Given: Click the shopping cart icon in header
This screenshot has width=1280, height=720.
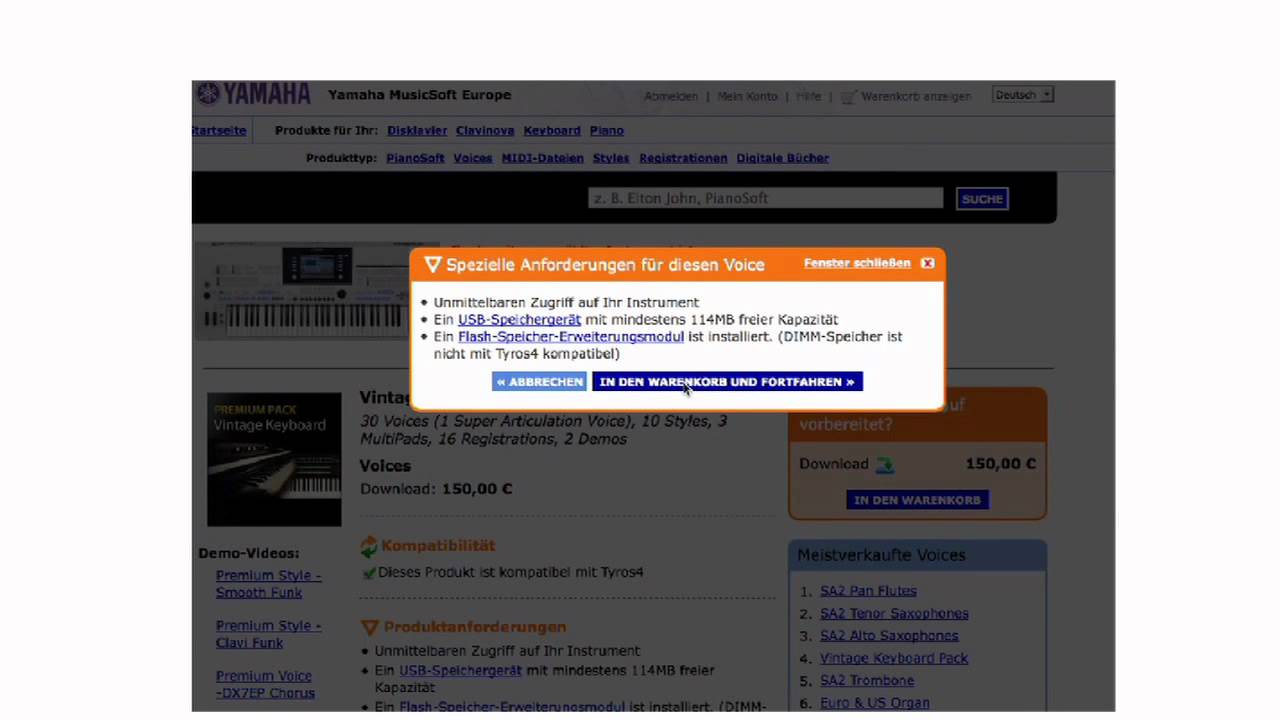Looking at the screenshot, I should tap(848, 97).
